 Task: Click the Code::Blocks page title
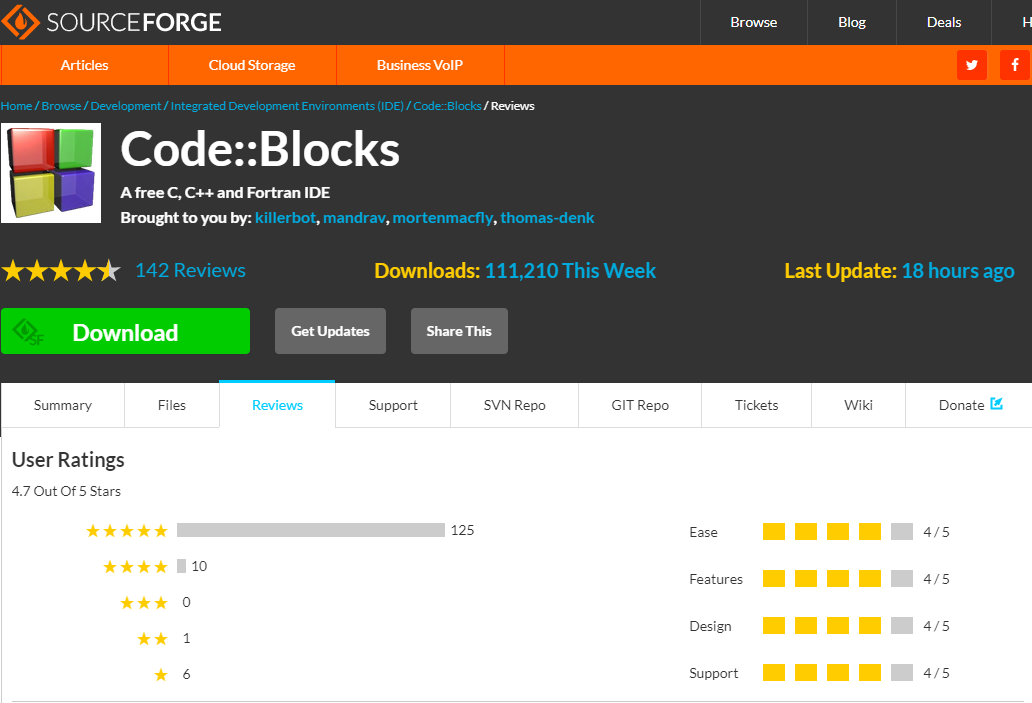pyautogui.click(x=260, y=149)
